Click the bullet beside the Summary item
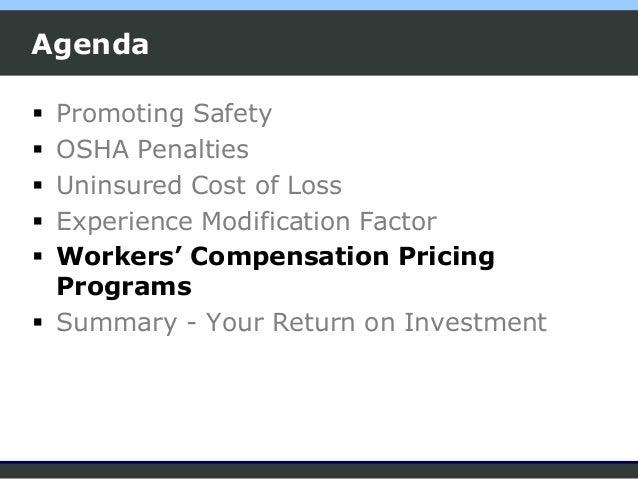This screenshot has height=479, width=638. (x=38, y=323)
